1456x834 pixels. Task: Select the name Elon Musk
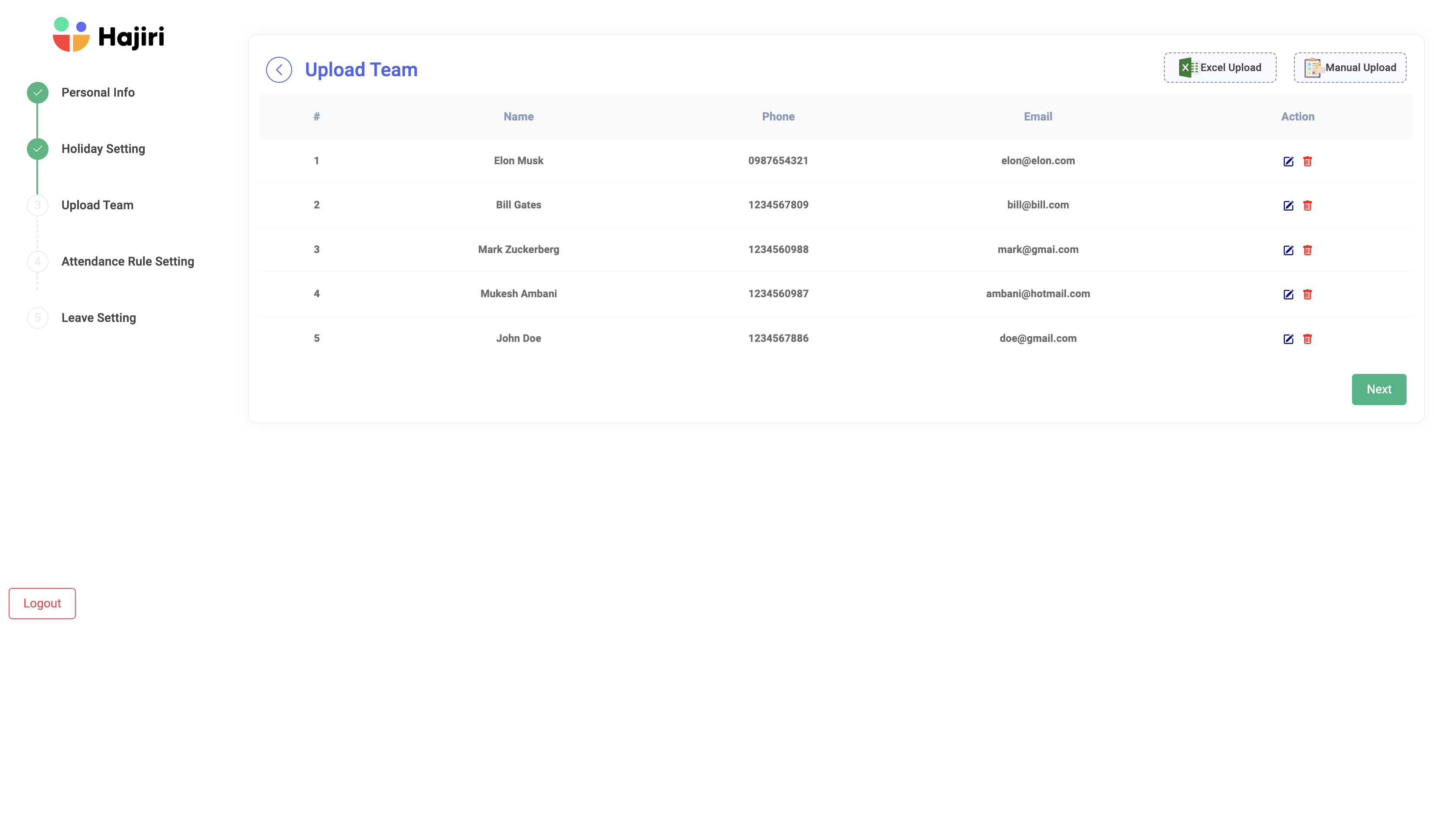518,161
